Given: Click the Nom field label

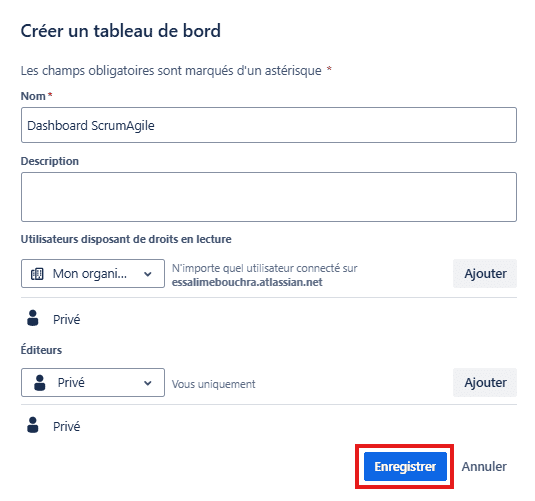Looking at the screenshot, I should pyautogui.click(x=33, y=96).
